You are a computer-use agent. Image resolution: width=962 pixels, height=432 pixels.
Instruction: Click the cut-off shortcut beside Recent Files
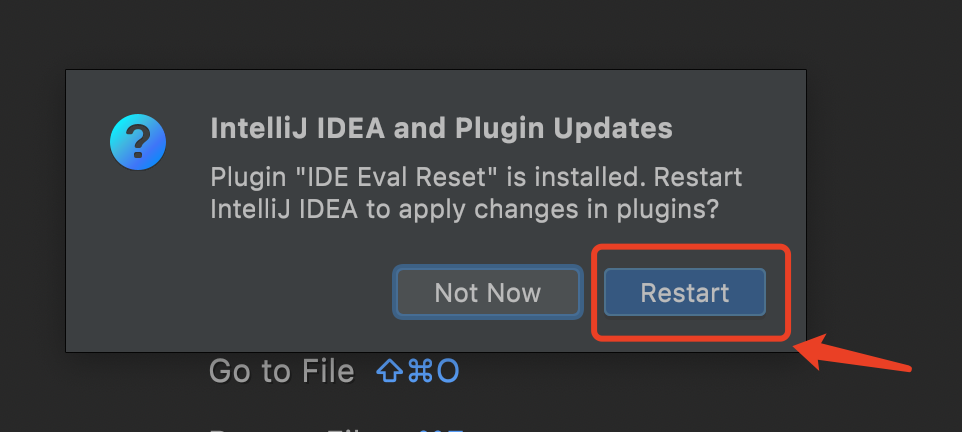point(441,430)
